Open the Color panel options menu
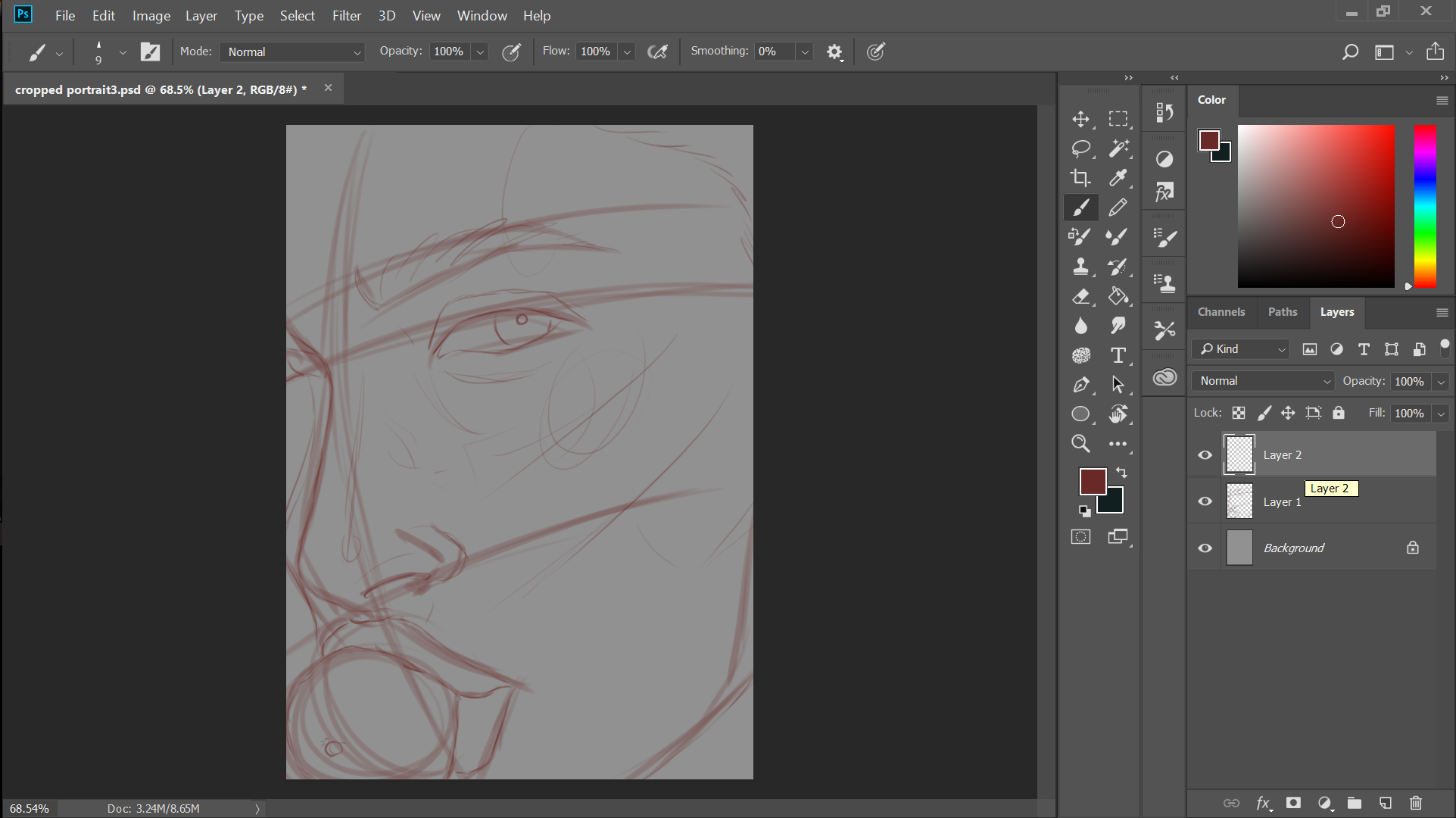 coord(1442,100)
